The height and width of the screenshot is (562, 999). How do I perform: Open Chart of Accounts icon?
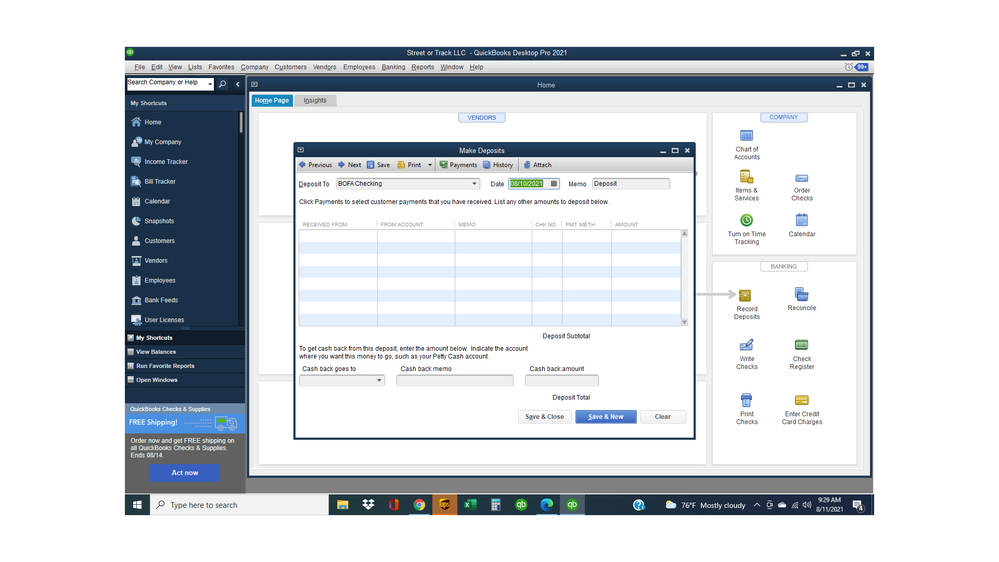[x=746, y=136]
